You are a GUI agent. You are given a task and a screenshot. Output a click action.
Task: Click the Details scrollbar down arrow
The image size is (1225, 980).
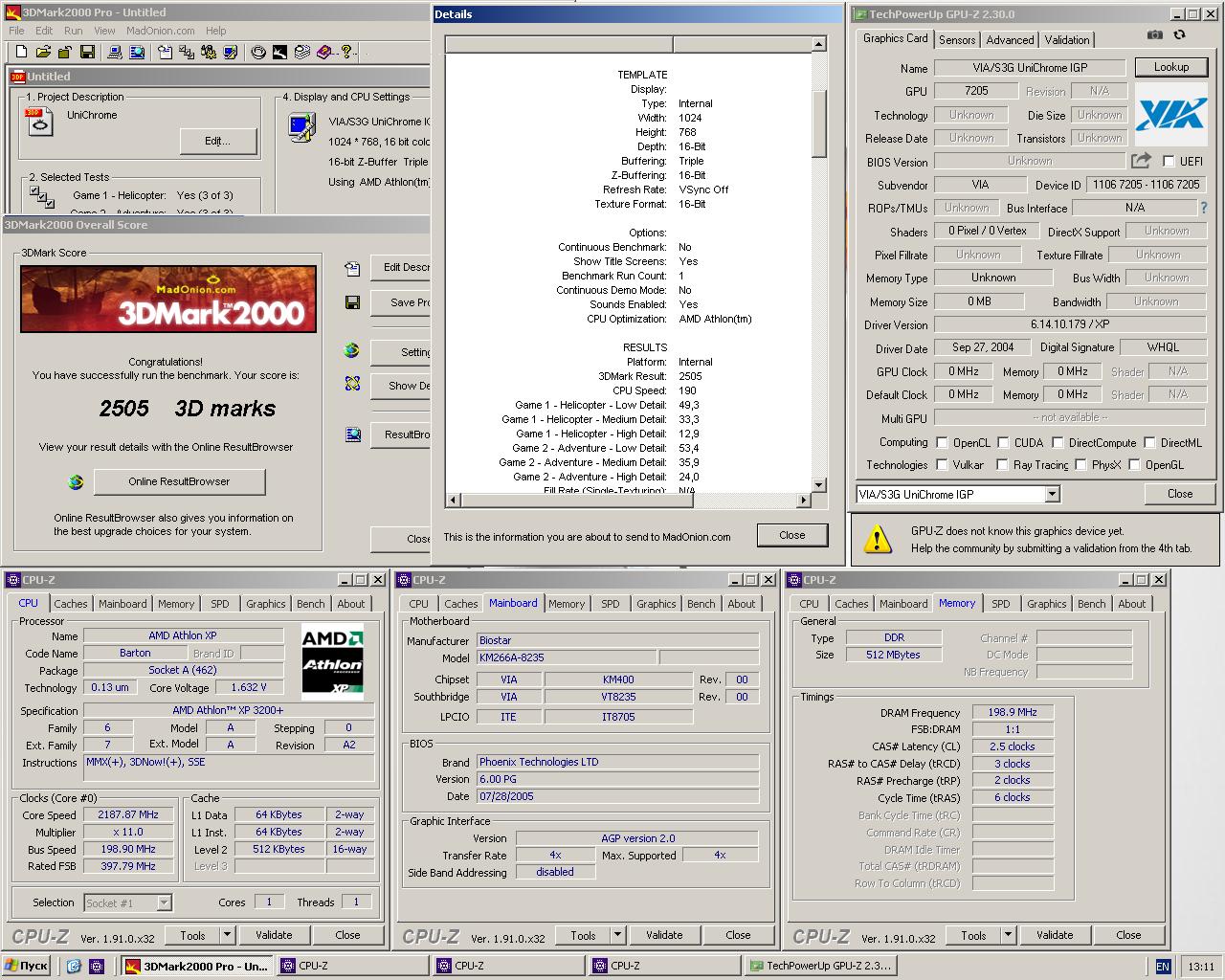pos(819,485)
